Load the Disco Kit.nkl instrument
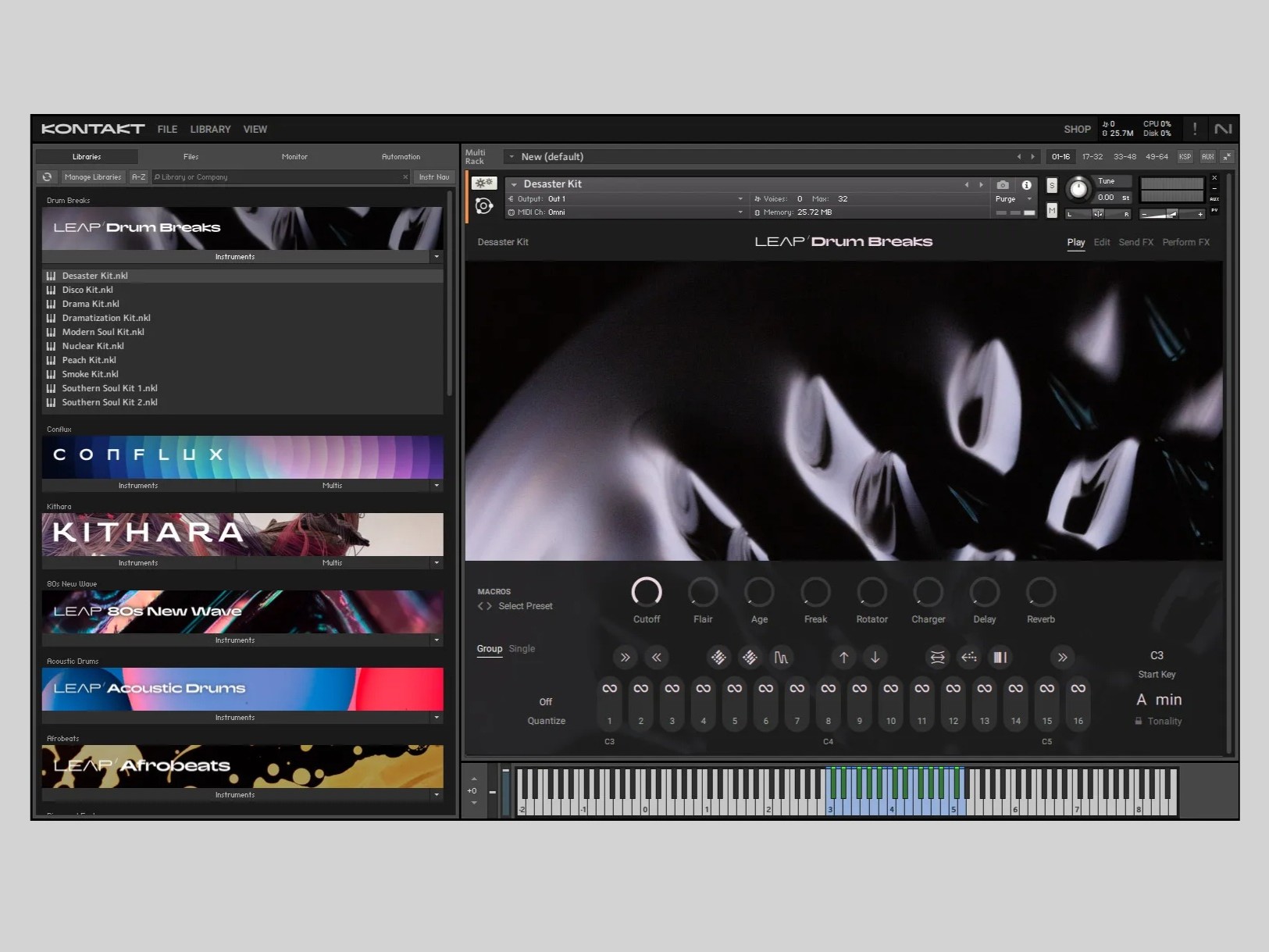1269x952 pixels. (x=87, y=290)
